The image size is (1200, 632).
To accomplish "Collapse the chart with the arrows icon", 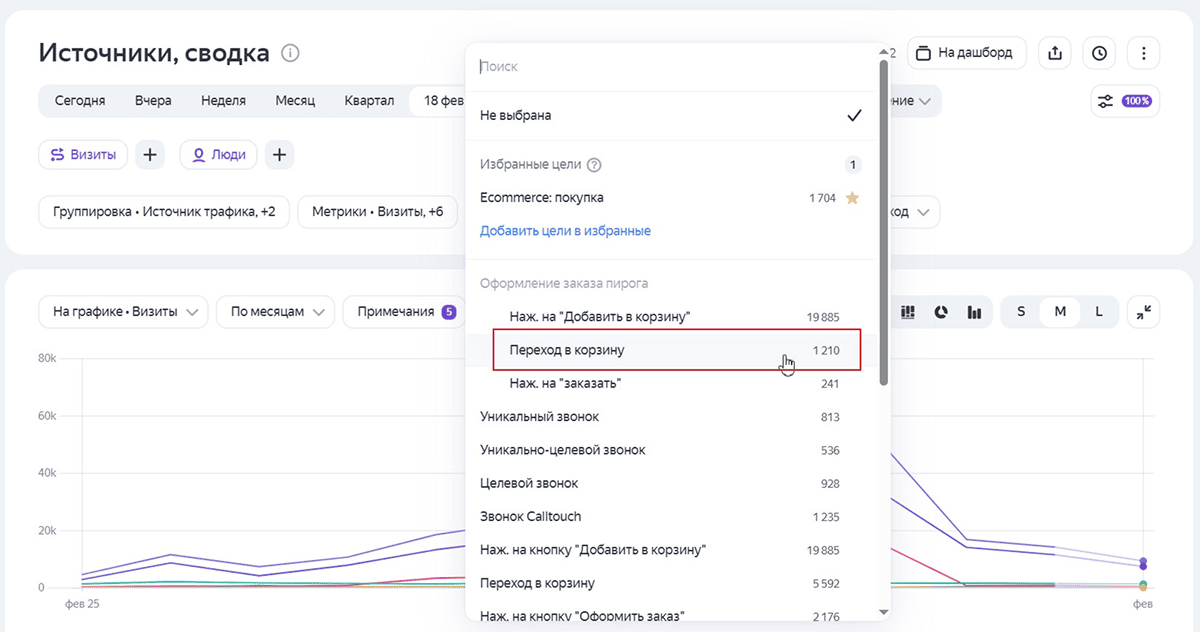I will click(1143, 312).
